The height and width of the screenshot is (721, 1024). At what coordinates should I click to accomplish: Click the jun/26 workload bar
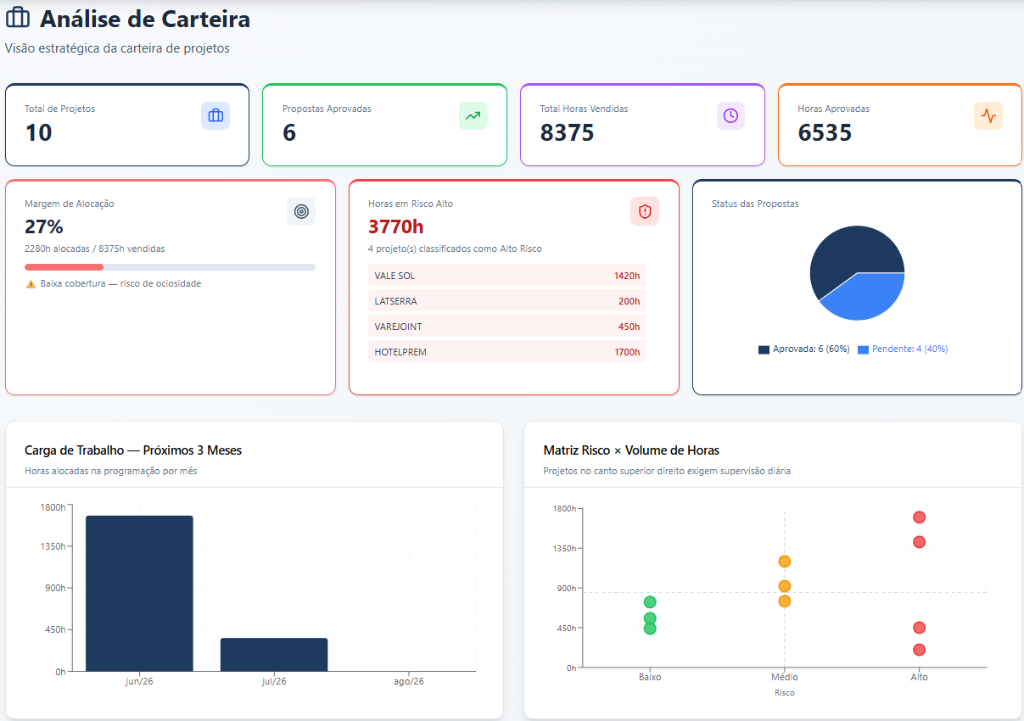tap(139, 593)
